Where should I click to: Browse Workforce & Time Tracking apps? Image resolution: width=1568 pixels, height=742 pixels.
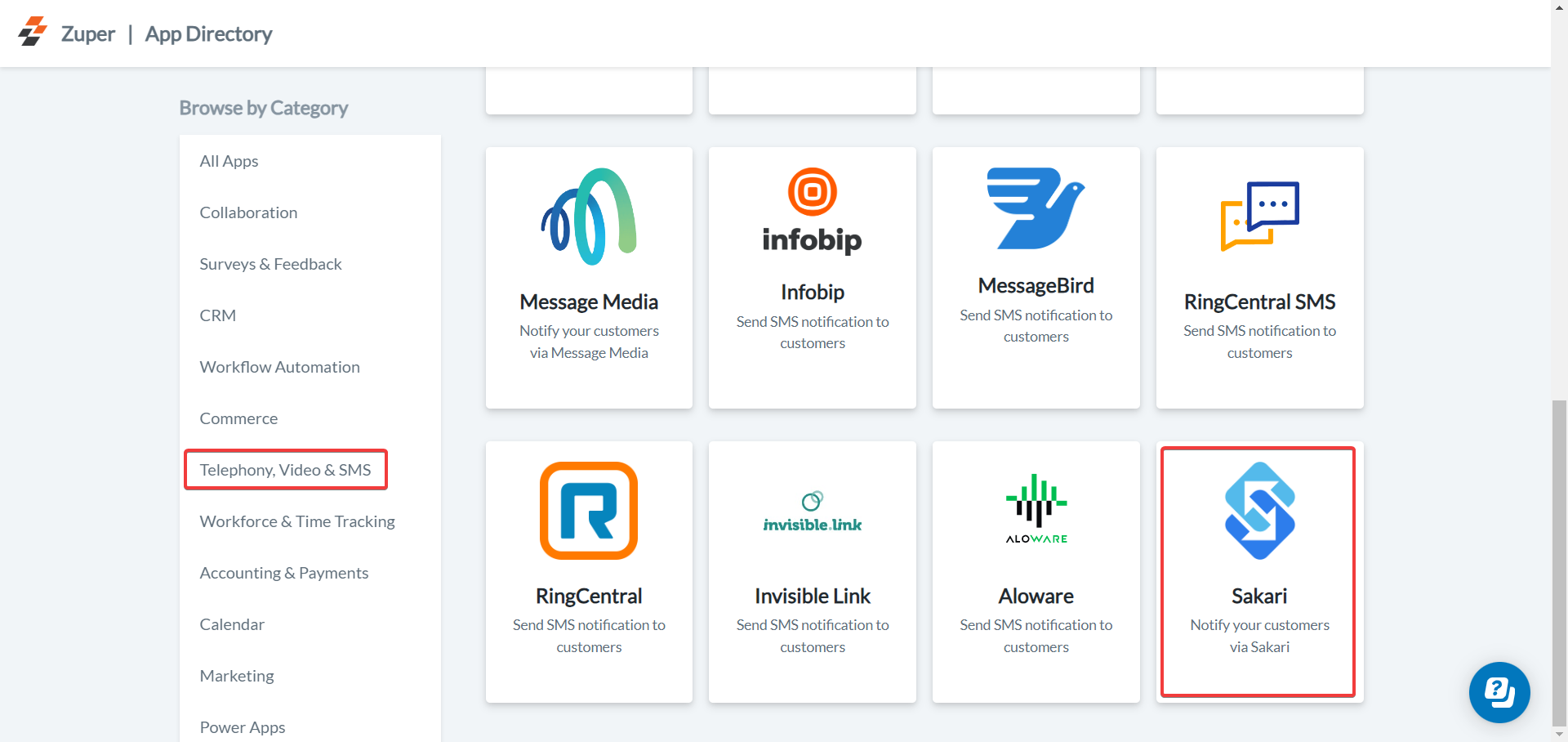(297, 521)
